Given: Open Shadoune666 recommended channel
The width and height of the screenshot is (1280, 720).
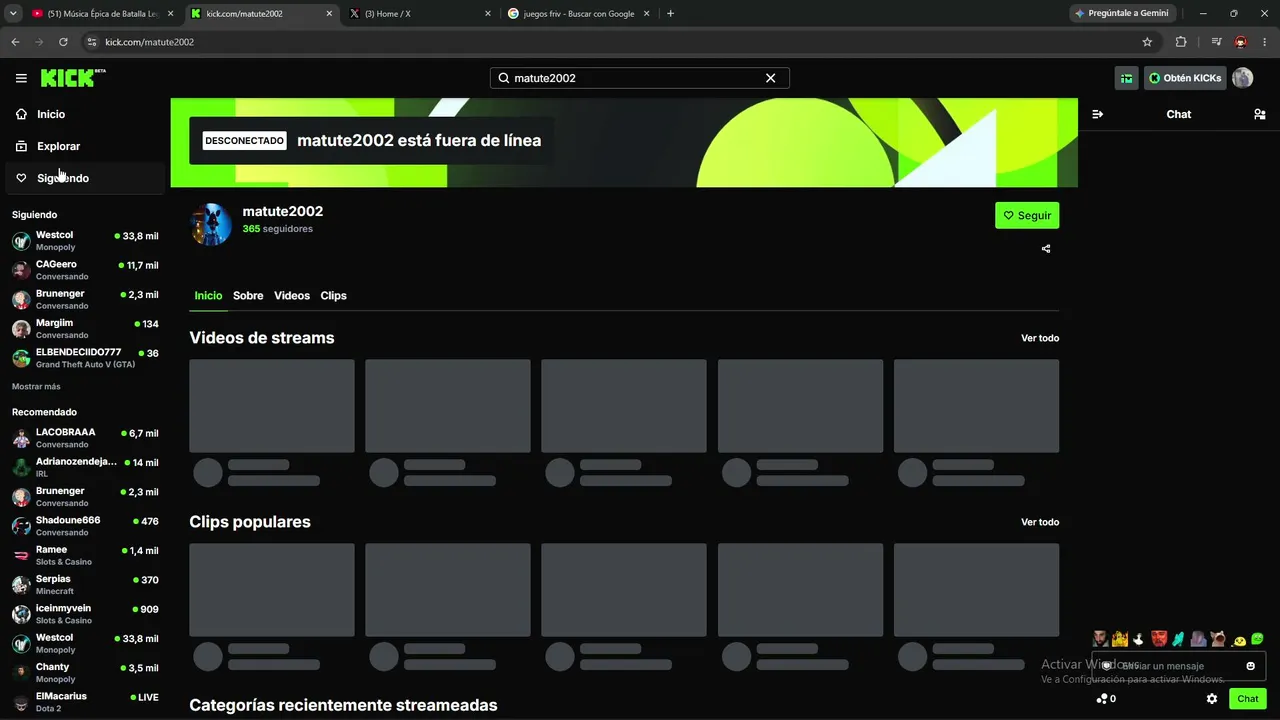Looking at the screenshot, I should coord(85,526).
